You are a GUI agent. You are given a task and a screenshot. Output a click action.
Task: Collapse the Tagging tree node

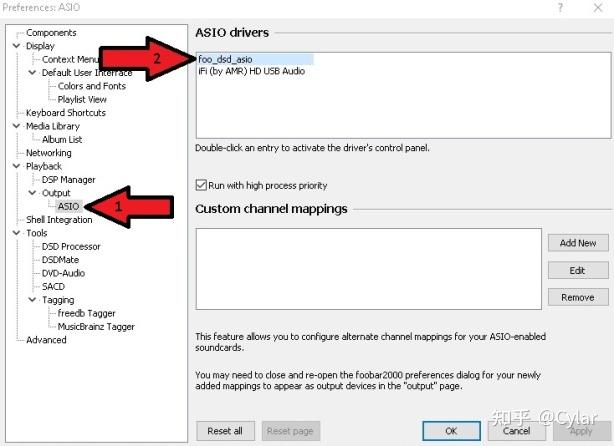[x=33, y=300]
